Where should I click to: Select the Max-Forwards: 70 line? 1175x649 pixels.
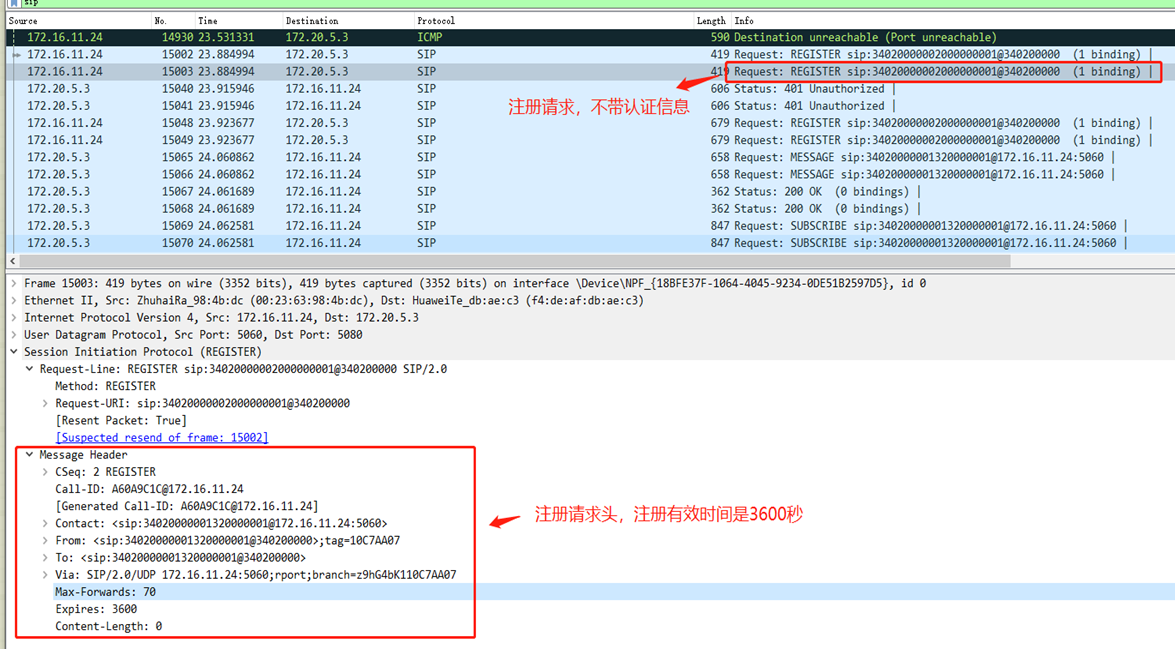106,592
